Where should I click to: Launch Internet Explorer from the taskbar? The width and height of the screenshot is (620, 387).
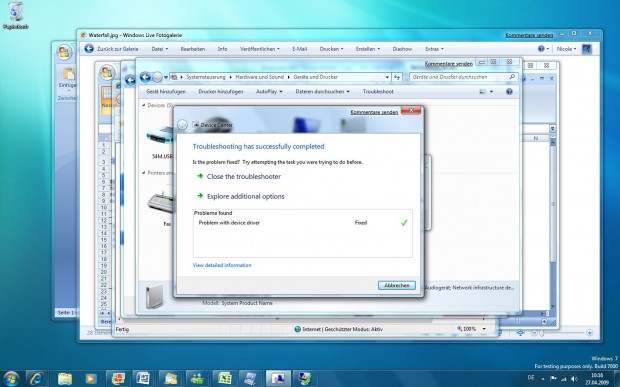(36, 379)
